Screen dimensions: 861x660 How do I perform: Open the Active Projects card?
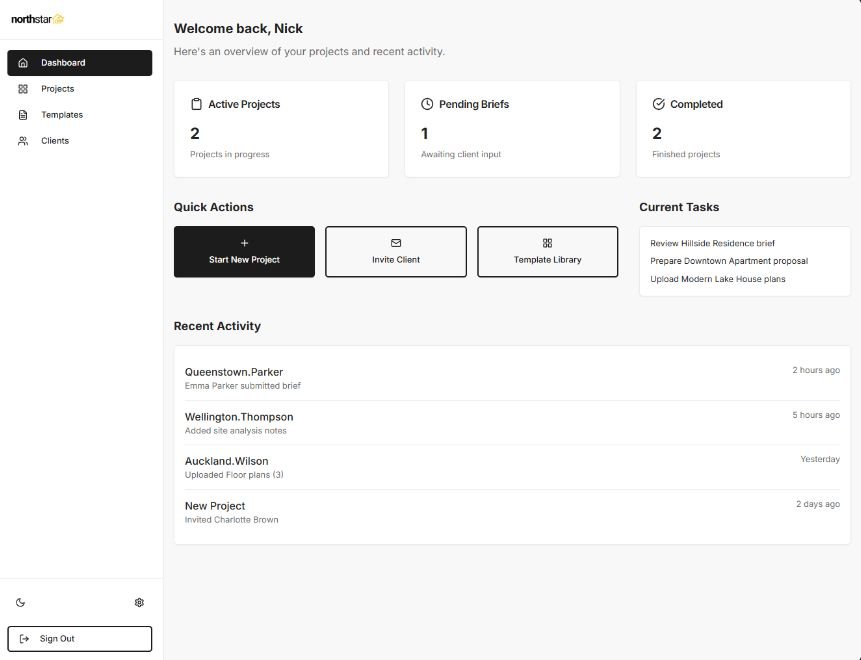pyautogui.click(x=281, y=129)
